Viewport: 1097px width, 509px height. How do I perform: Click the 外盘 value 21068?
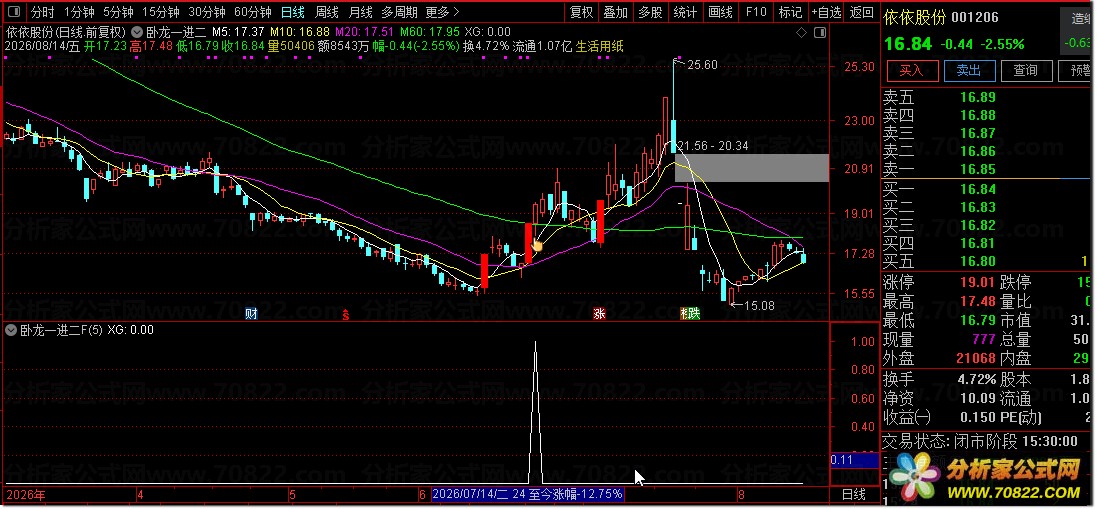tap(977, 359)
